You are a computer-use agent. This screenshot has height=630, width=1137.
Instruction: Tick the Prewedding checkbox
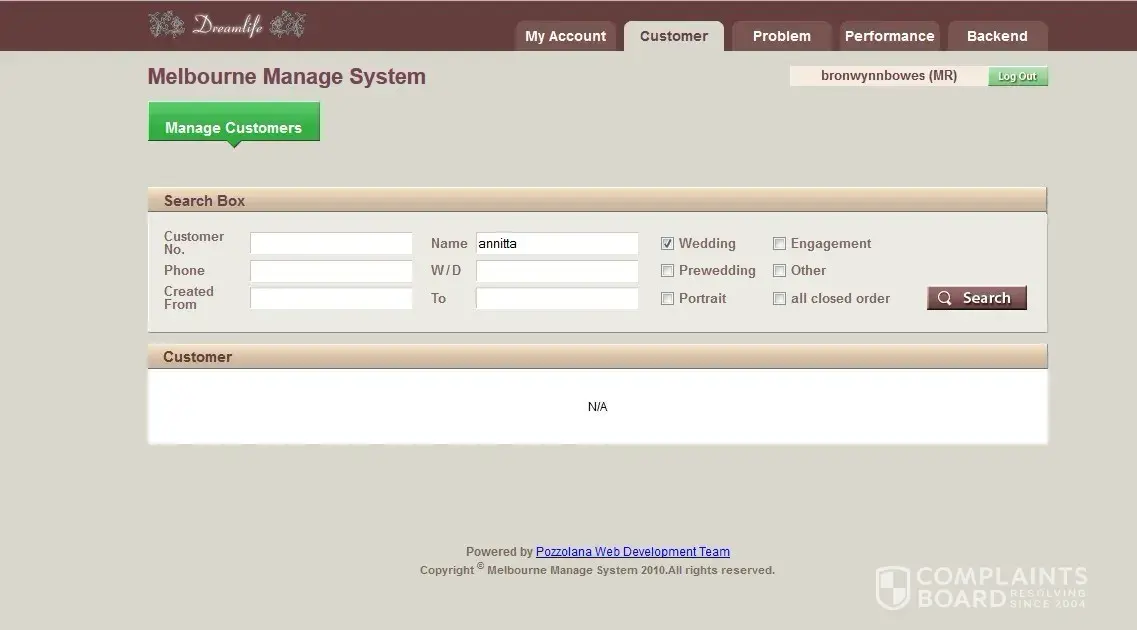pyautogui.click(x=667, y=271)
